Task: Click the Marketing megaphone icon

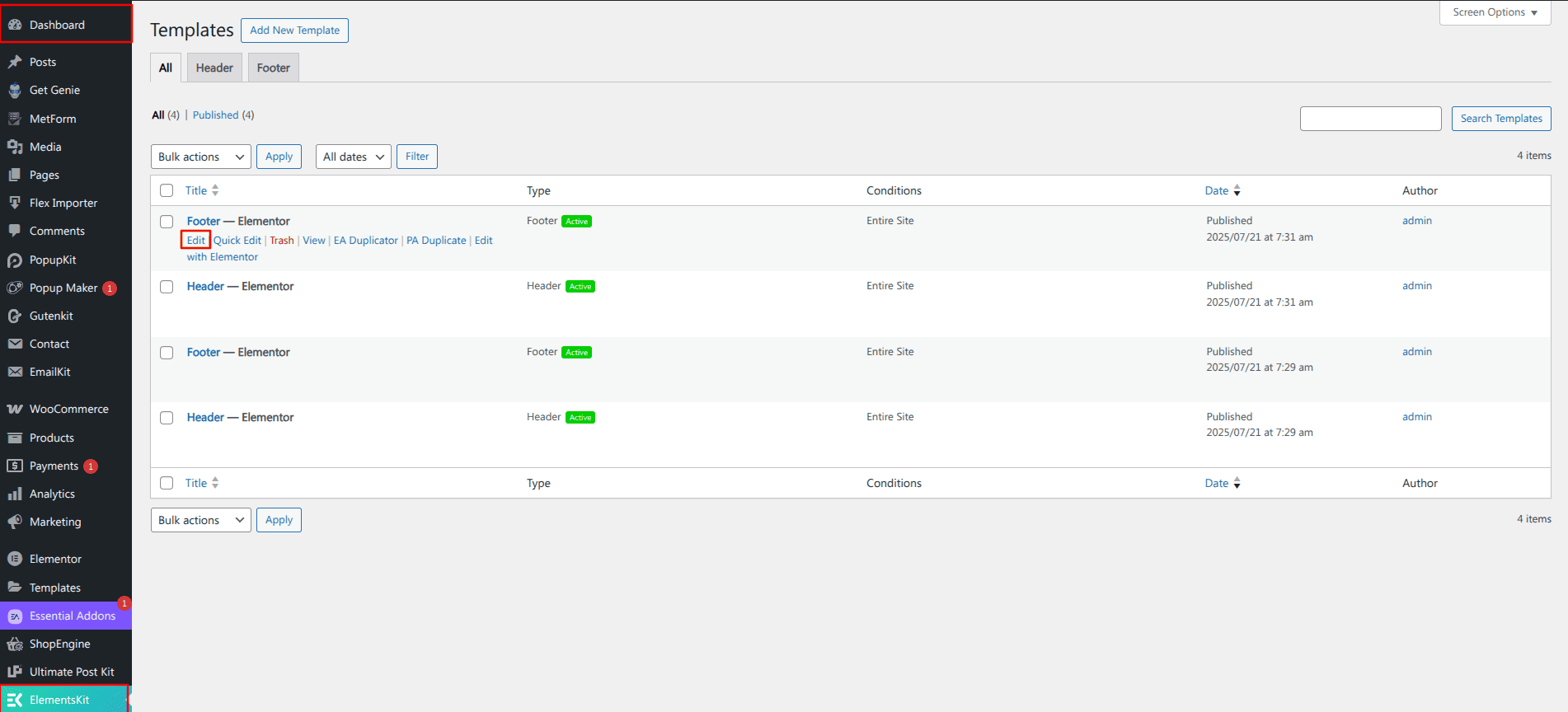Action: coord(15,522)
